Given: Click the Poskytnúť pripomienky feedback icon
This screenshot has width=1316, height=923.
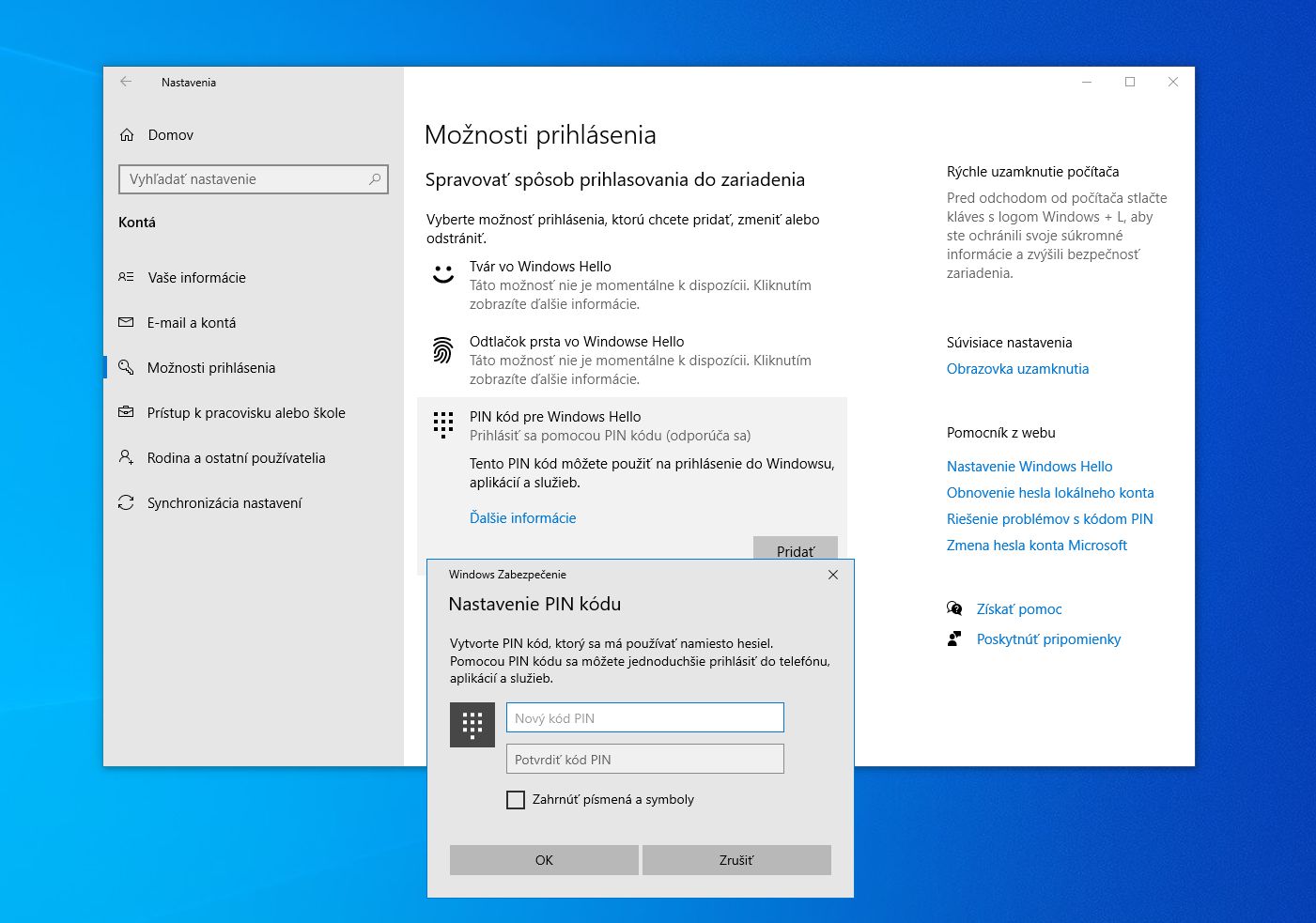Looking at the screenshot, I should (x=954, y=638).
